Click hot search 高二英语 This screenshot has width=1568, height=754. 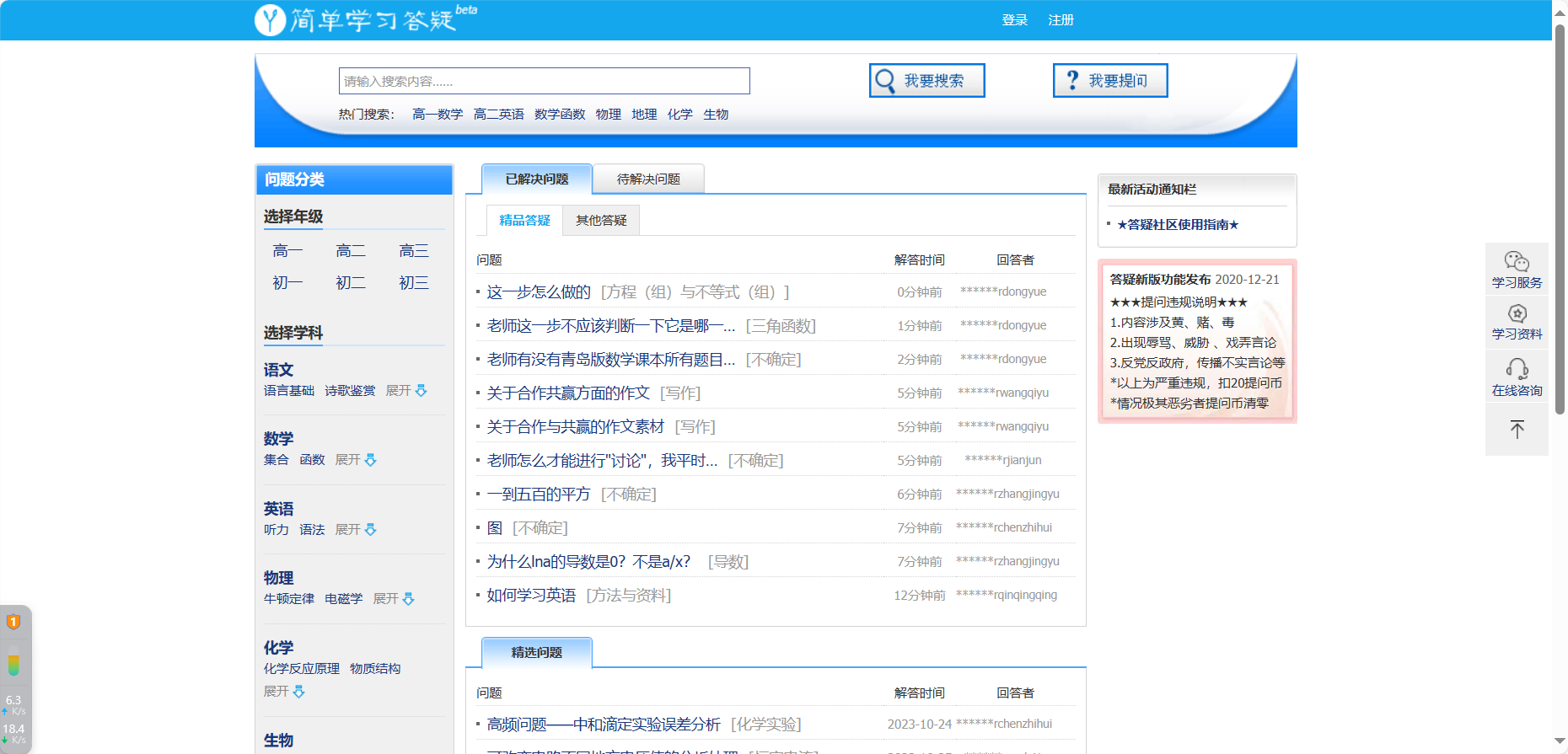pos(499,115)
